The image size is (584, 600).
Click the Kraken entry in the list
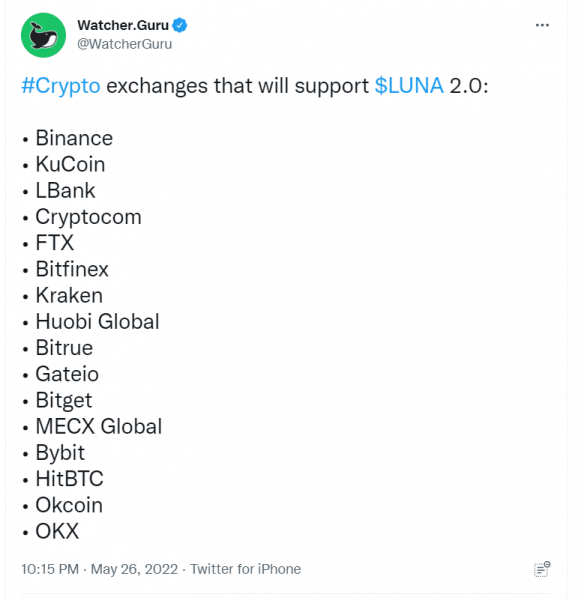click(69, 295)
